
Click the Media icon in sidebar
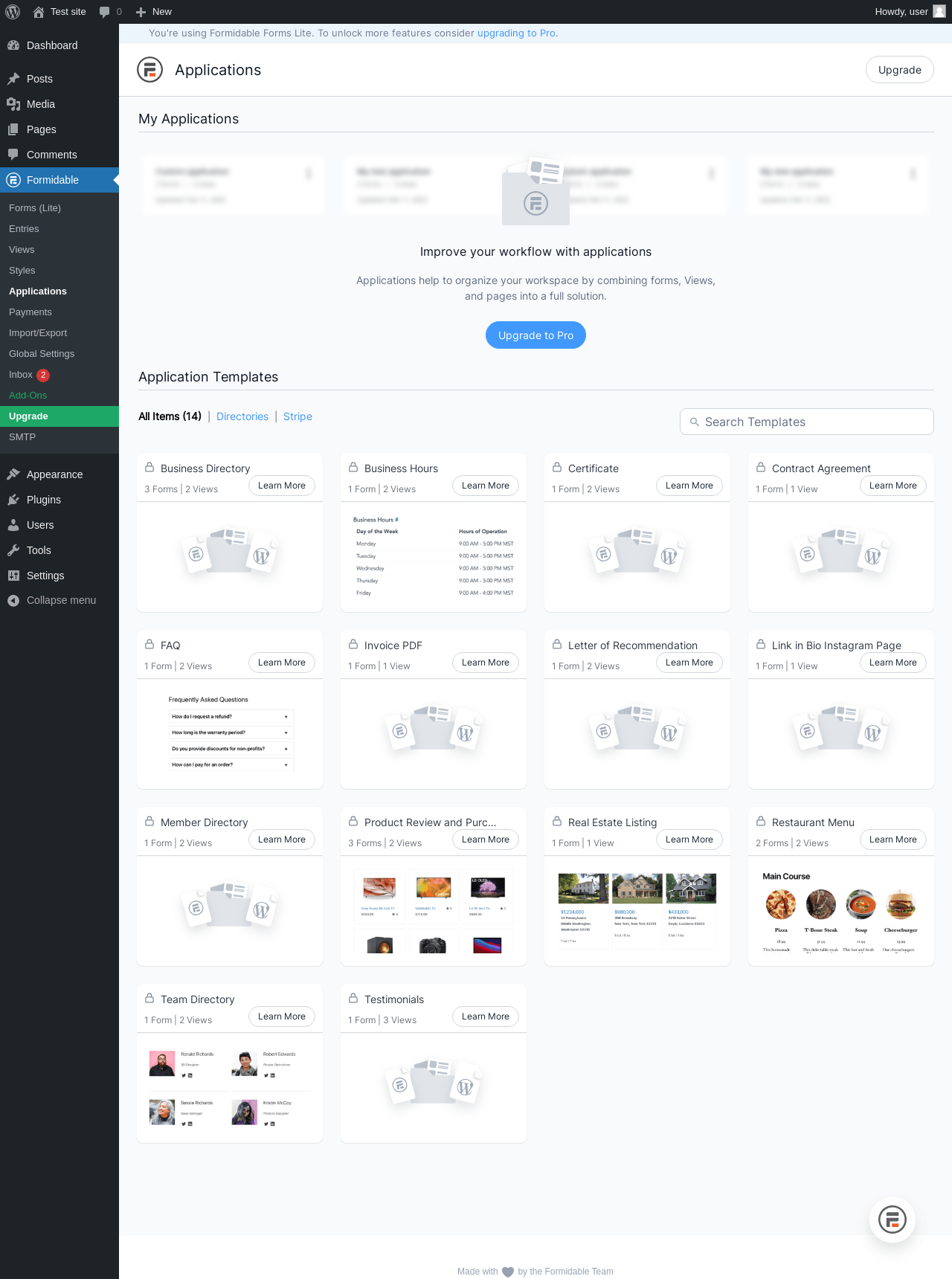click(13, 104)
